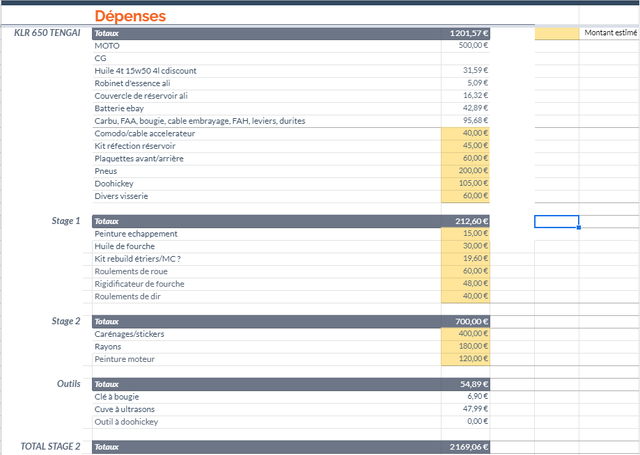The height and width of the screenshot is (455, 640).
Task: Click the amount '105,00 €'
Action: 465,183
